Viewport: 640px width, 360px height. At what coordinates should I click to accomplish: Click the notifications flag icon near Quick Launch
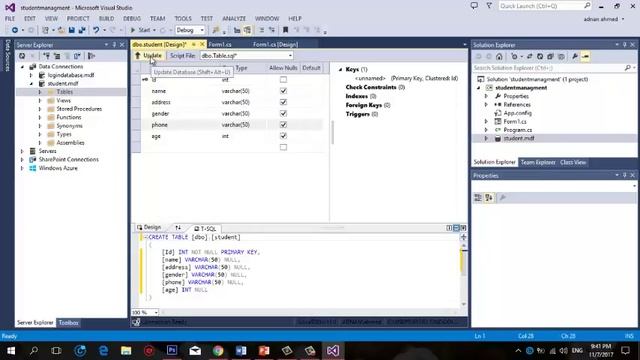coord(489,6)
